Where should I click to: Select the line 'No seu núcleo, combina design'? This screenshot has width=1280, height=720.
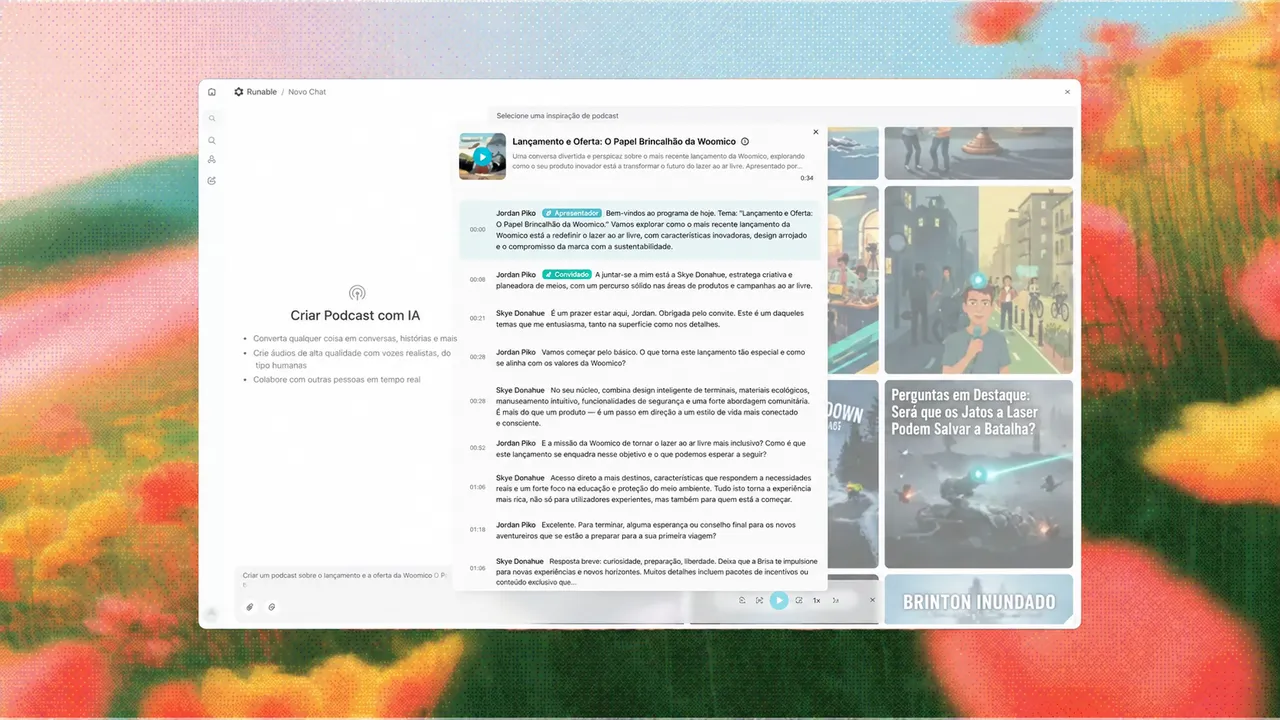(x=653, y=406)
